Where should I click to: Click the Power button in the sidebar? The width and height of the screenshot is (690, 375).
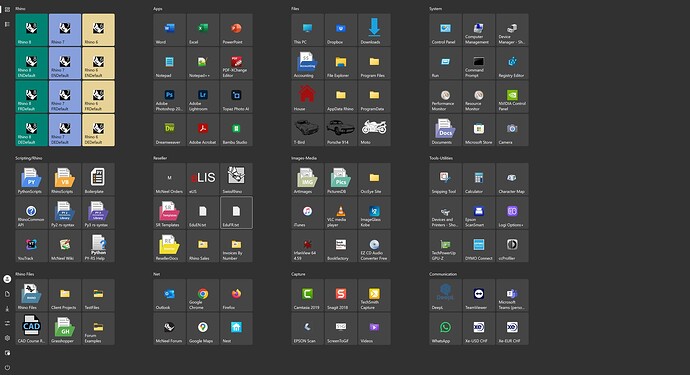pos(7,368)
